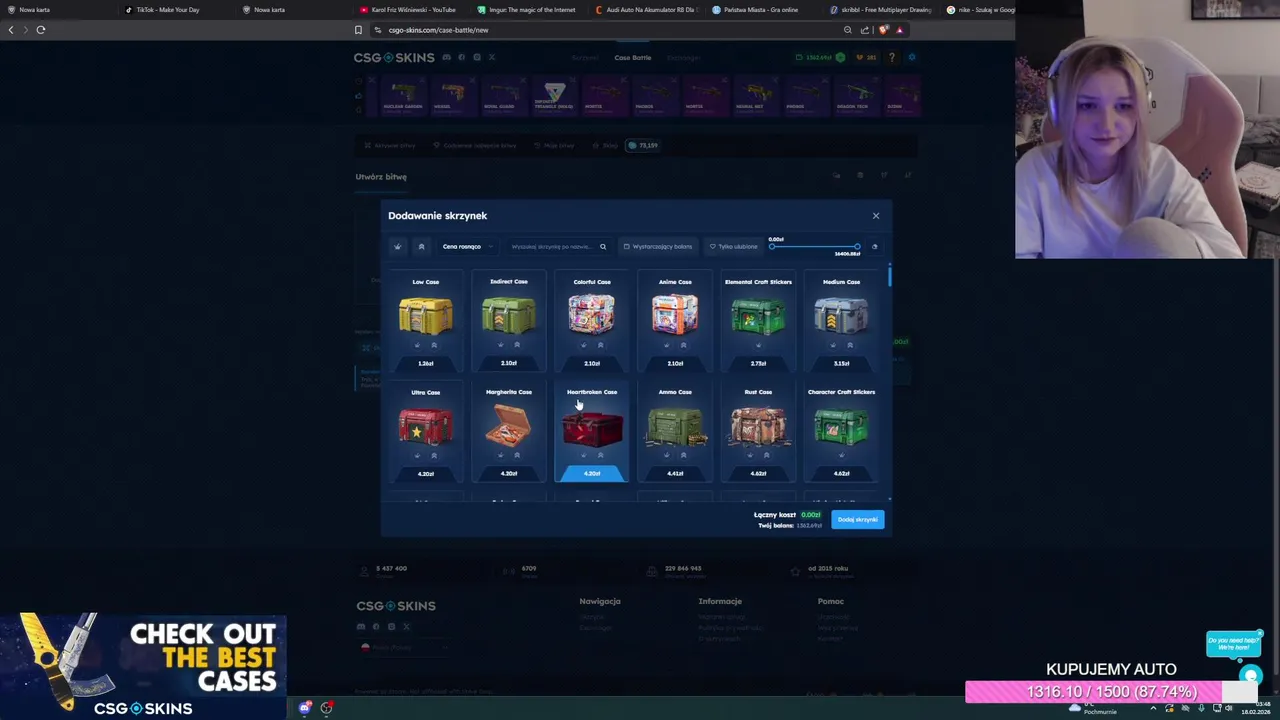Click the maximum price slider handle
The width and height of the screenshot is (1280, 720).
coord(857,246)
